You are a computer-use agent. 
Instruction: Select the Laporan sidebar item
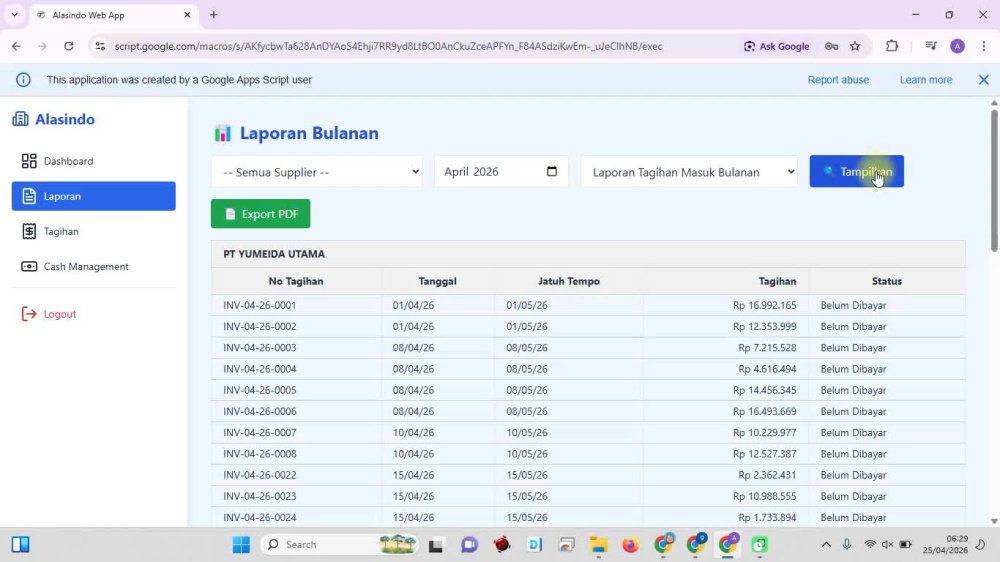tap(93, 196)
